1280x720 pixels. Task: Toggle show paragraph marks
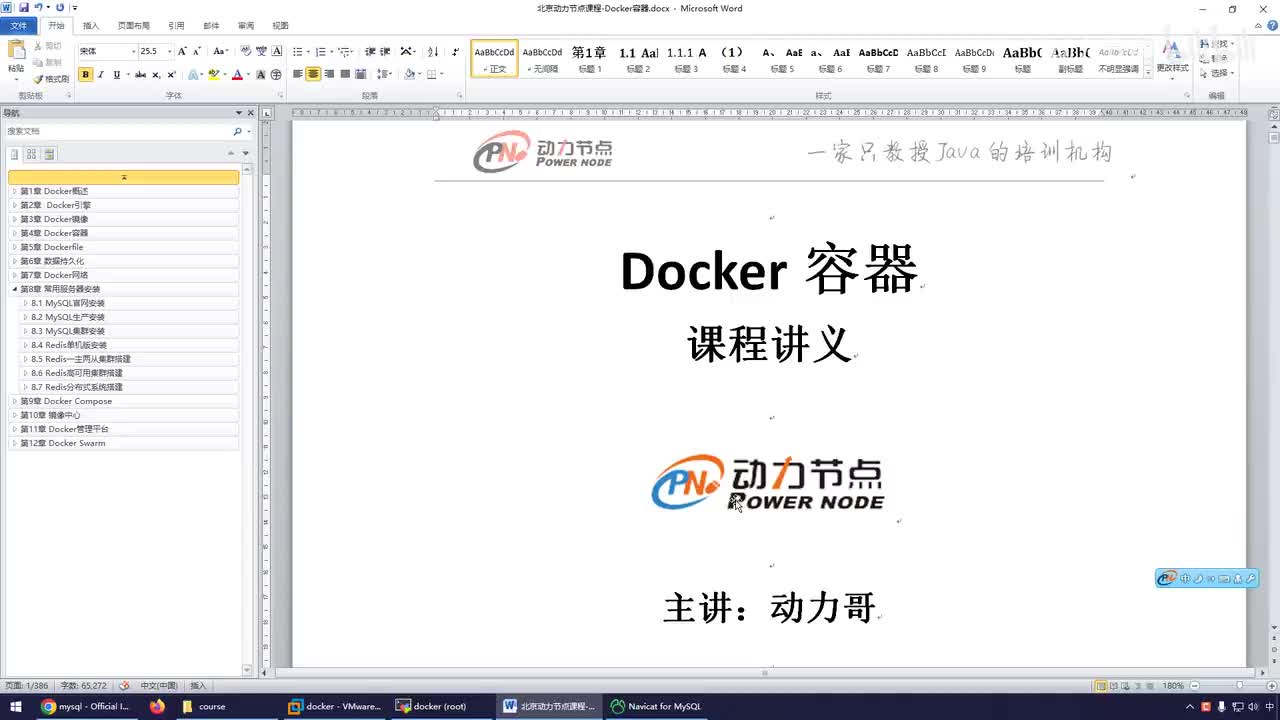point(456,51)
